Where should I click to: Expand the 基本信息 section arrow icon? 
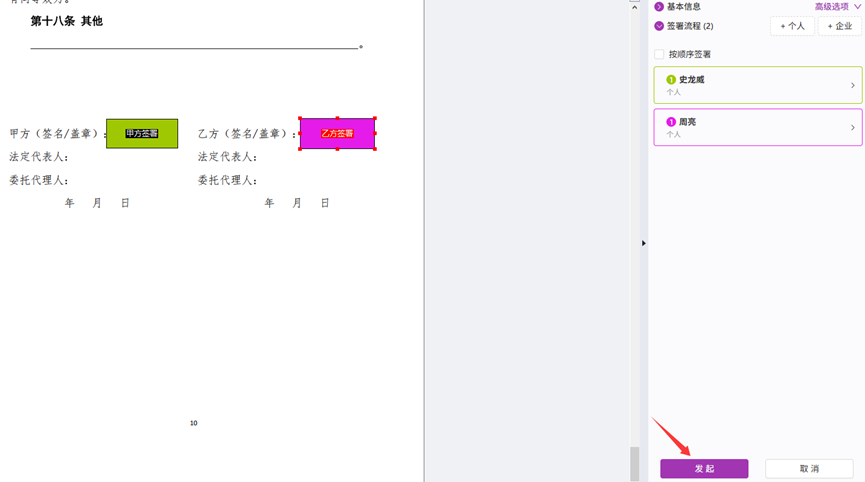[x=659, y=7]
